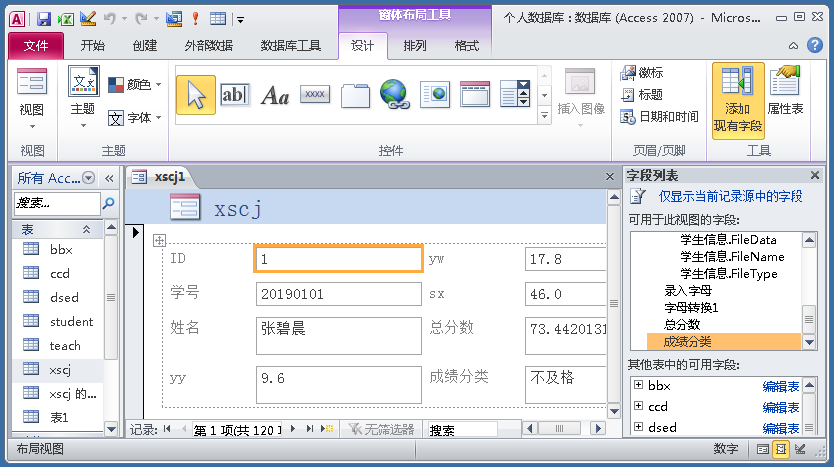Click 编辑表 link next to ccd
Screen dimensions: 834x467
[780, 407]
